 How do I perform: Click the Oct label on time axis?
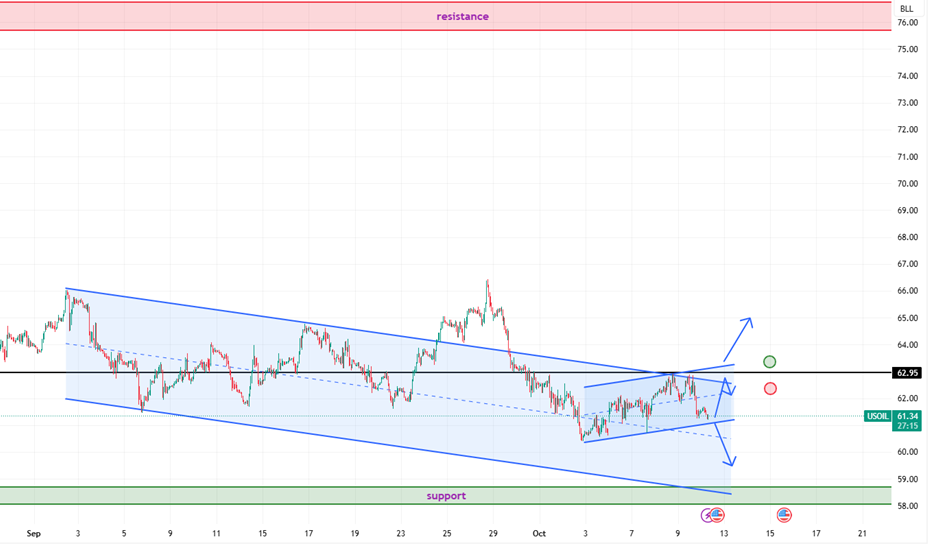point(541,534)
